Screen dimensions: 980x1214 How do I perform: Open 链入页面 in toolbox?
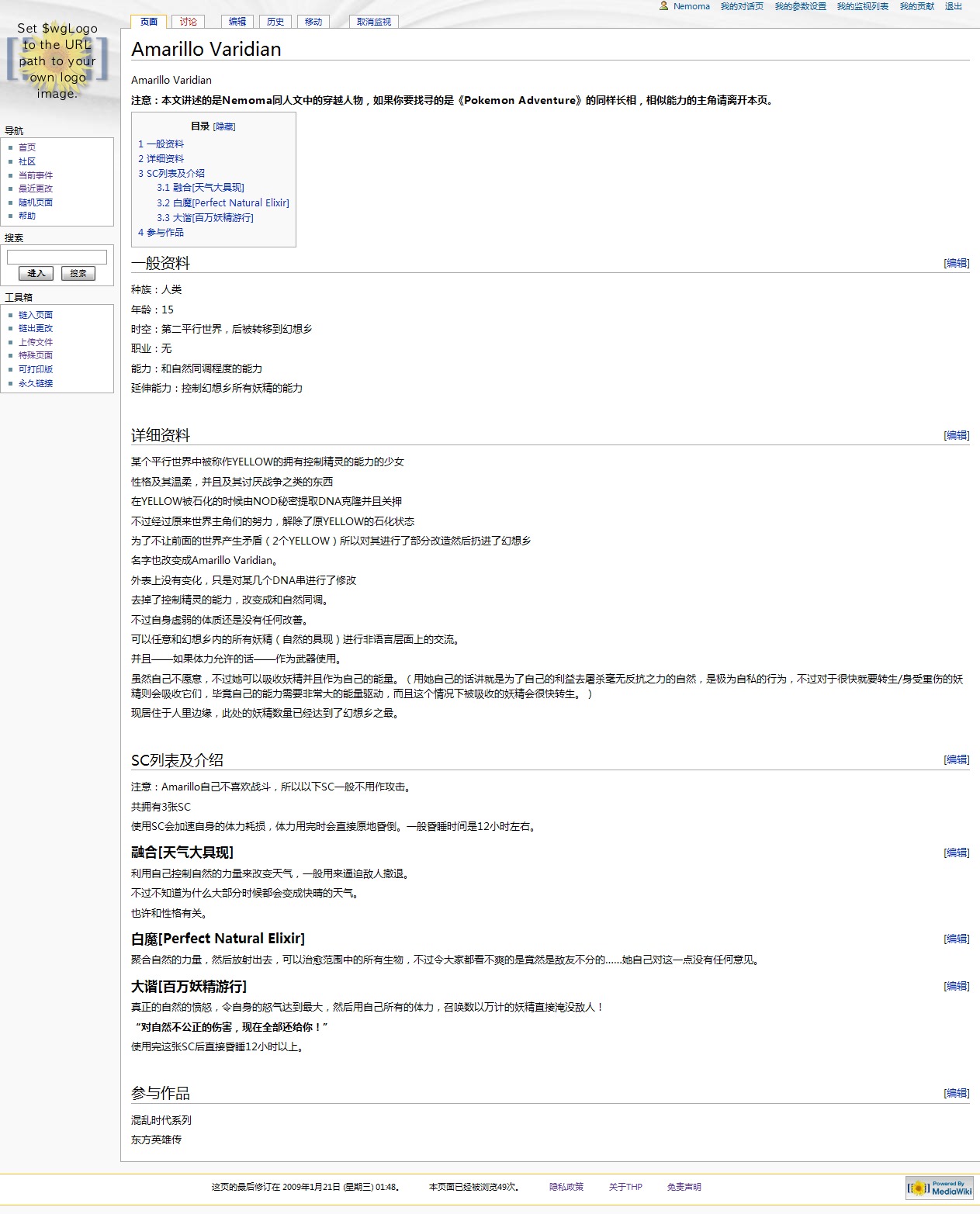coord(36,315)
